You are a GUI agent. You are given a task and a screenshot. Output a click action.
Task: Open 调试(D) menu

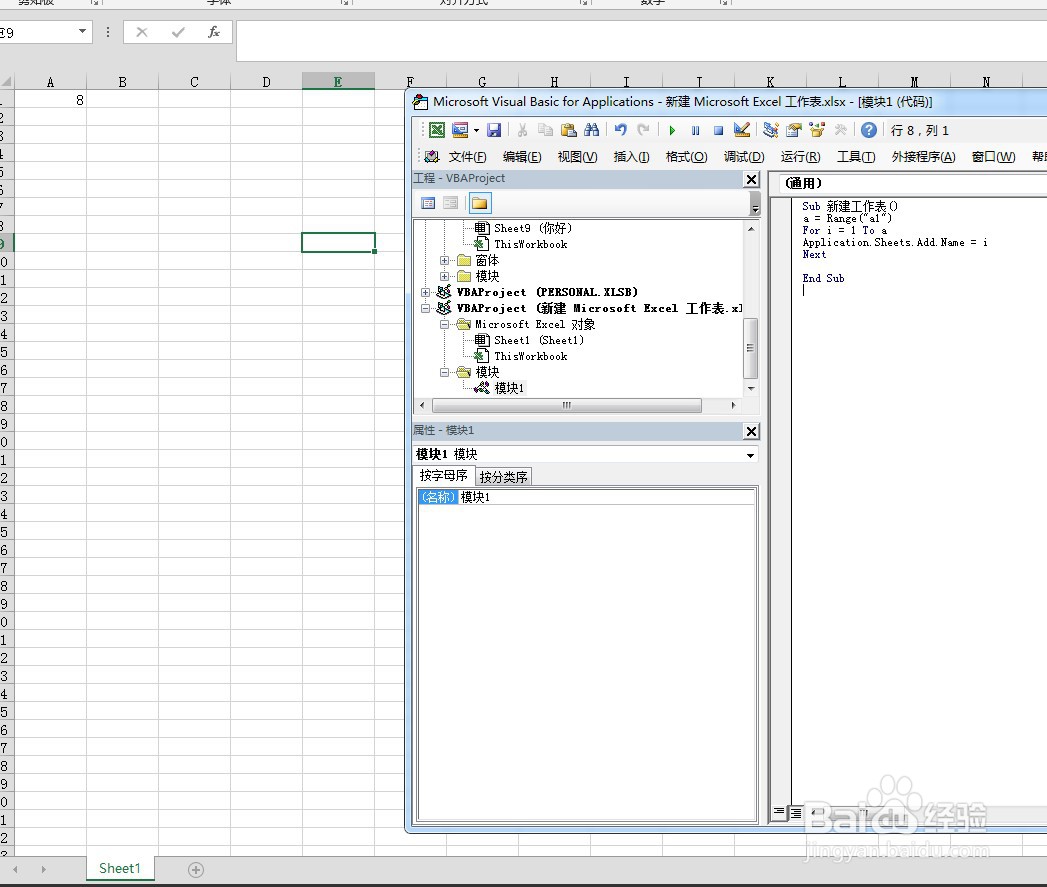click(744, 157)
